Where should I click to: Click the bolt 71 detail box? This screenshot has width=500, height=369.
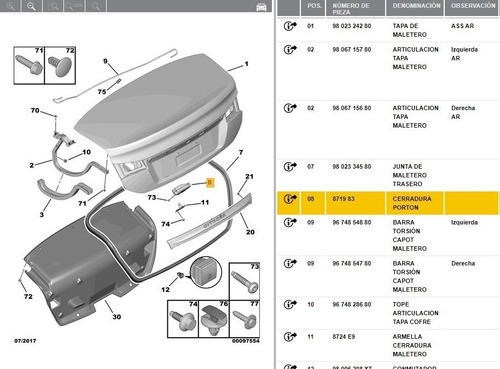tap(29, 65)
